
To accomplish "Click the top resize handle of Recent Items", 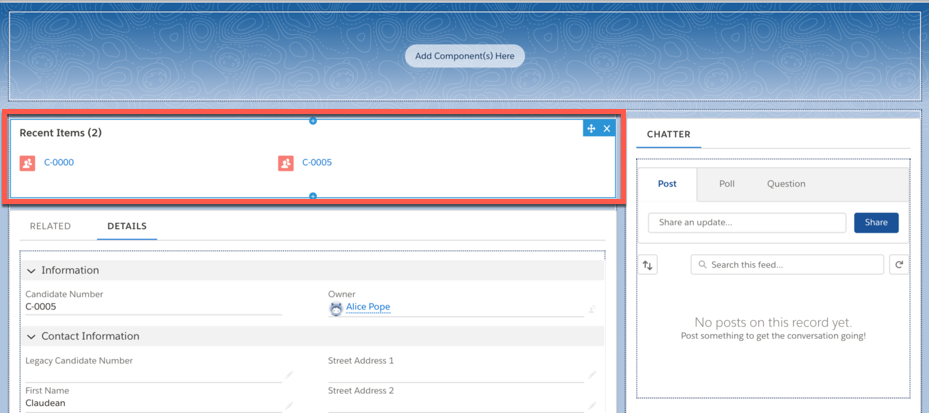I will [x=313, y=121].
